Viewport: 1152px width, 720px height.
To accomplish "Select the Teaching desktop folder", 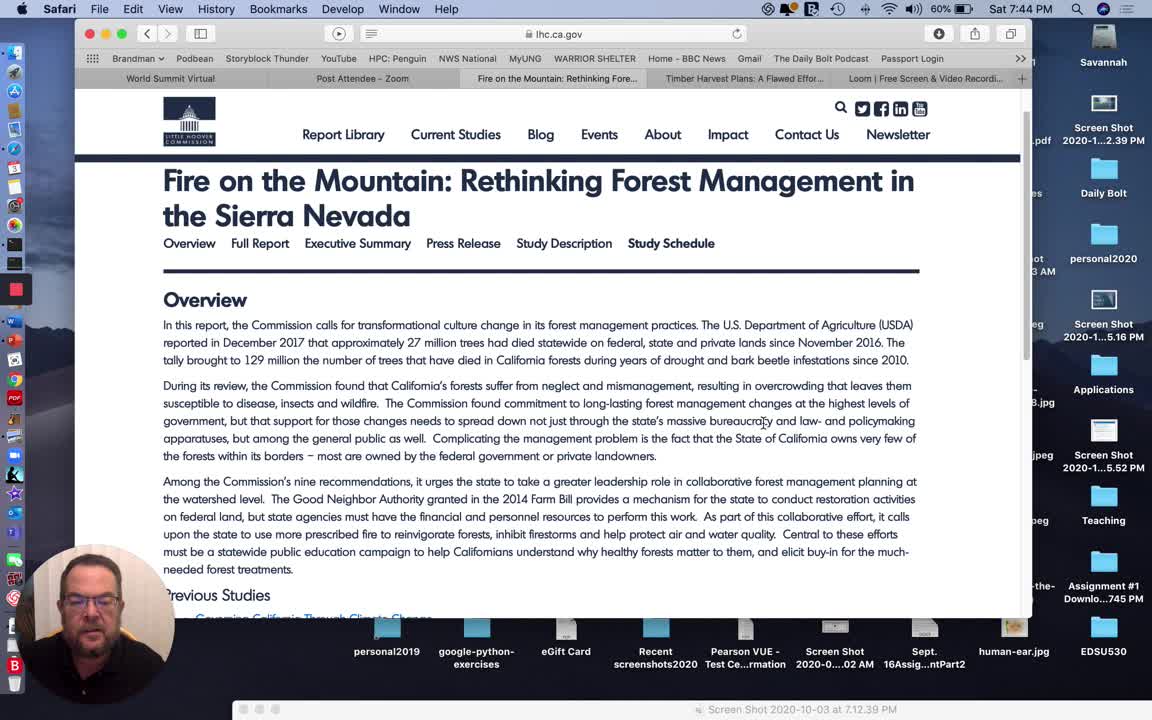I will coord(1104,505).
